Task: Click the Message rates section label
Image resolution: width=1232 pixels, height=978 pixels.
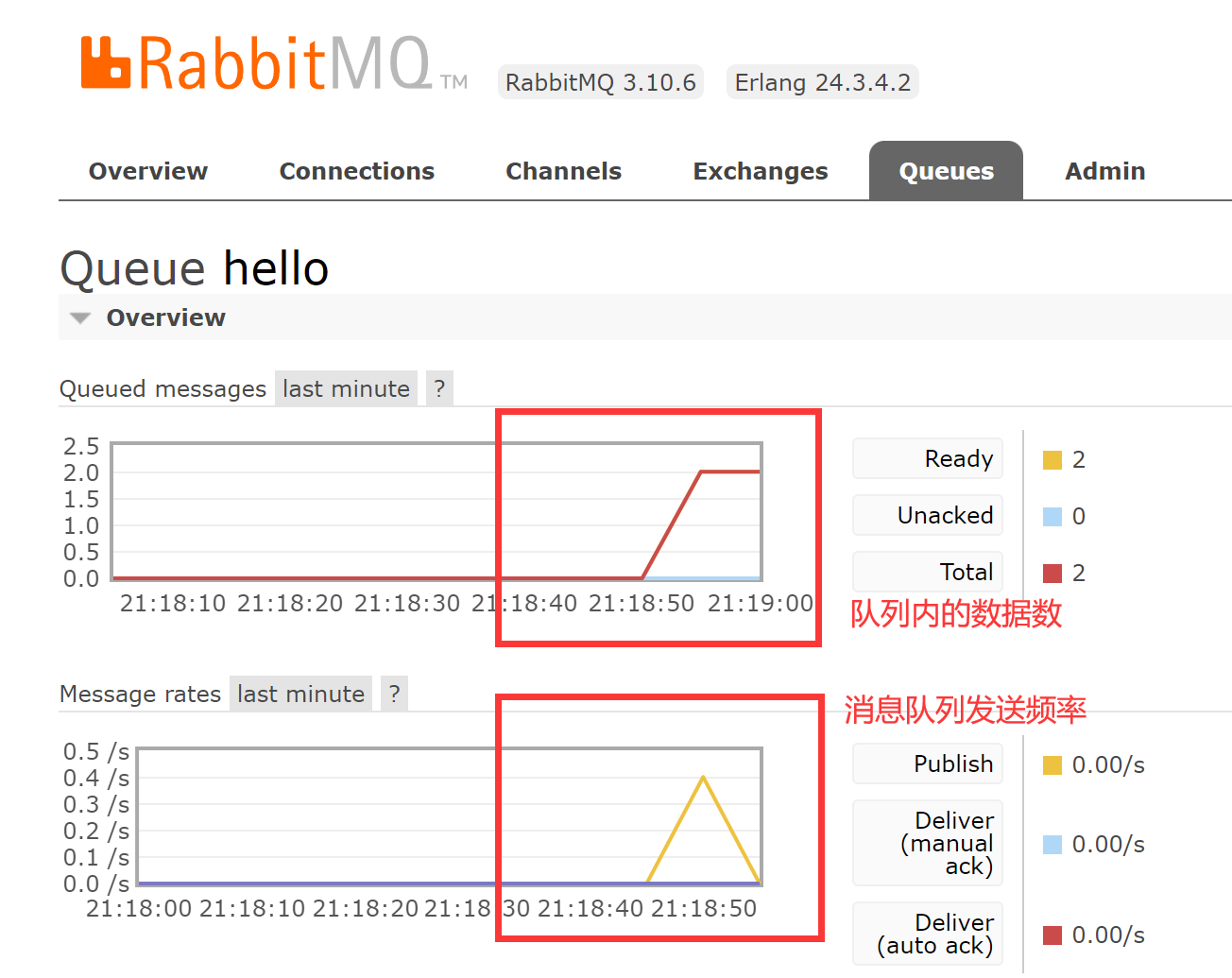Action: pos(141,694)
